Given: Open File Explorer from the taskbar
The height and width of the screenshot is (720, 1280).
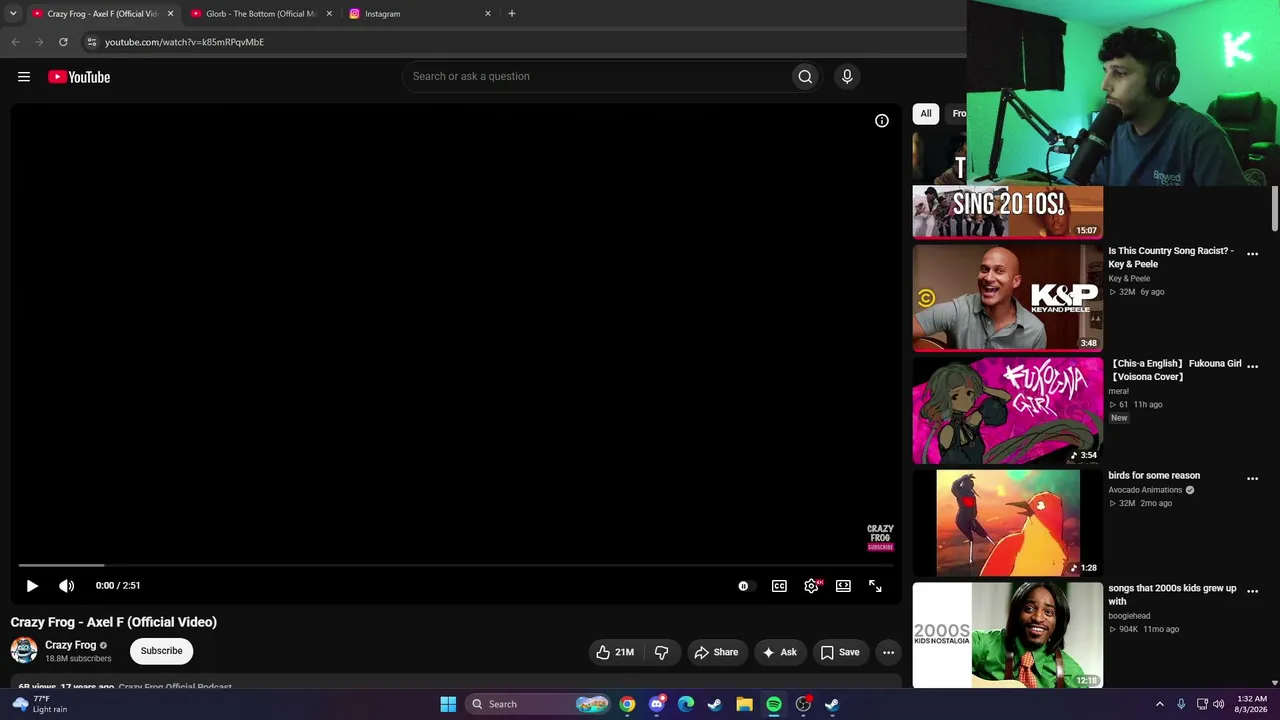Looking at the screenshot, I should (744, 704).
